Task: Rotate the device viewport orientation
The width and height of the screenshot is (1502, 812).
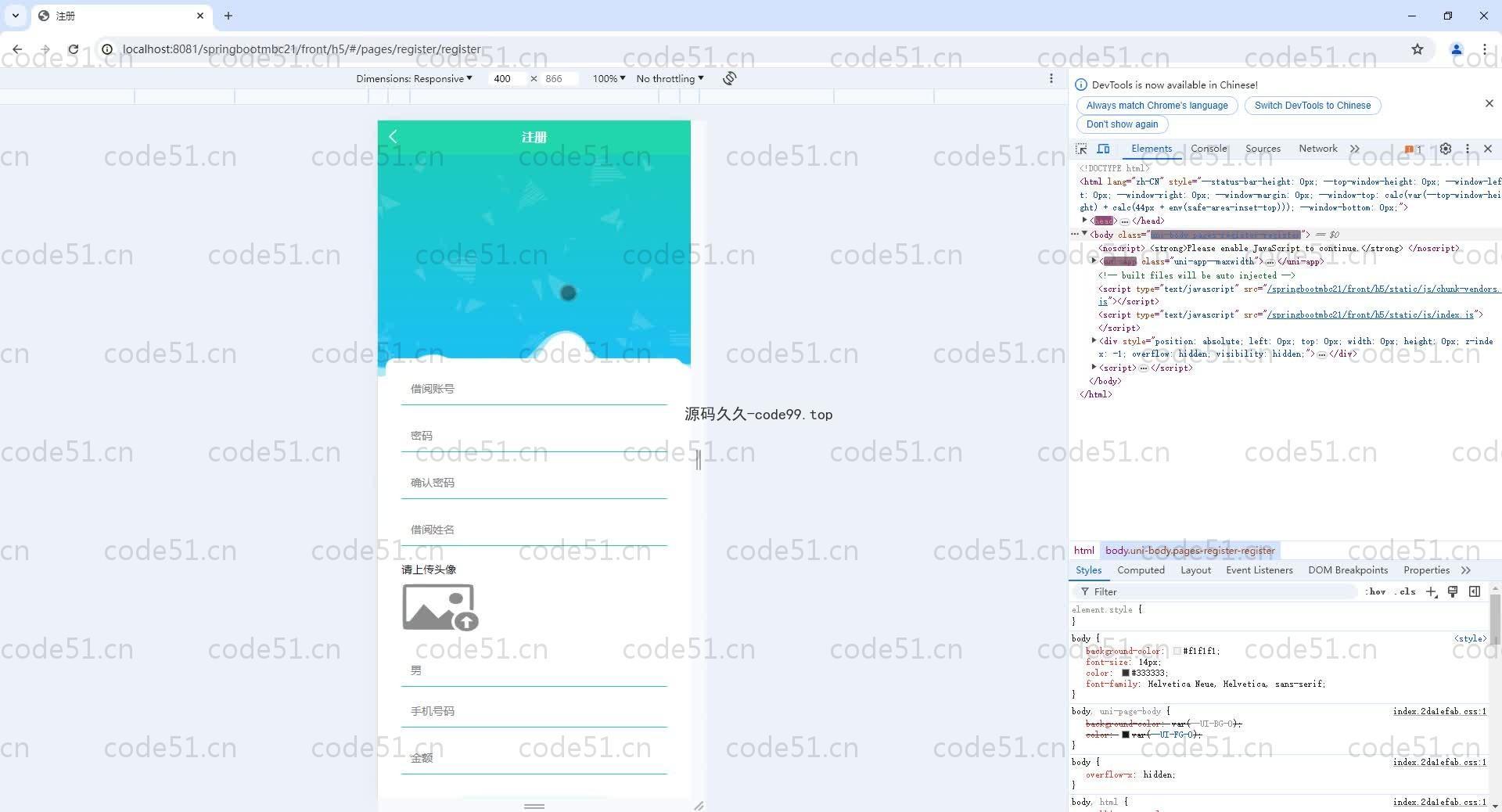Action: pos(729,78)
